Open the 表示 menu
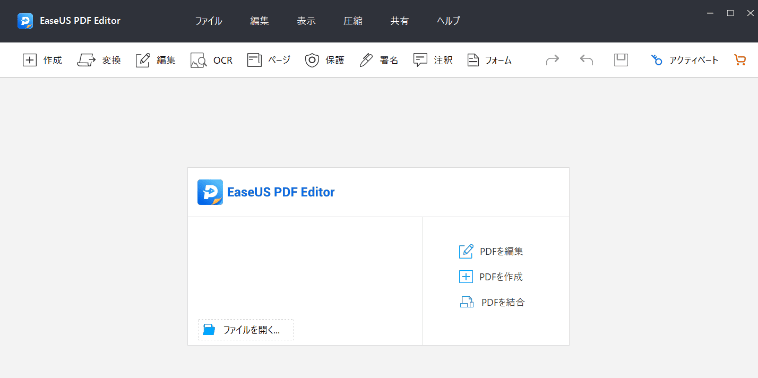 click(x=306, y=21)
